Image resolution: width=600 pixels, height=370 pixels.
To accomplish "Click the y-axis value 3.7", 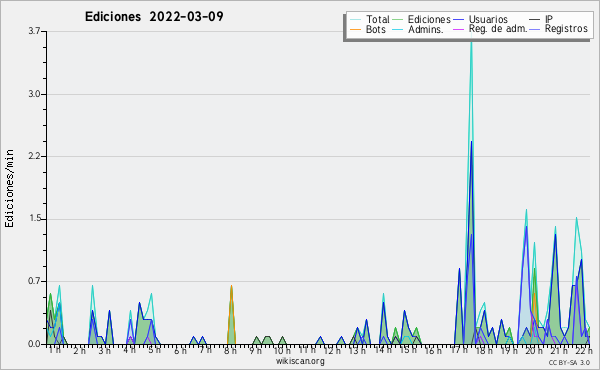I will point(34,31).
